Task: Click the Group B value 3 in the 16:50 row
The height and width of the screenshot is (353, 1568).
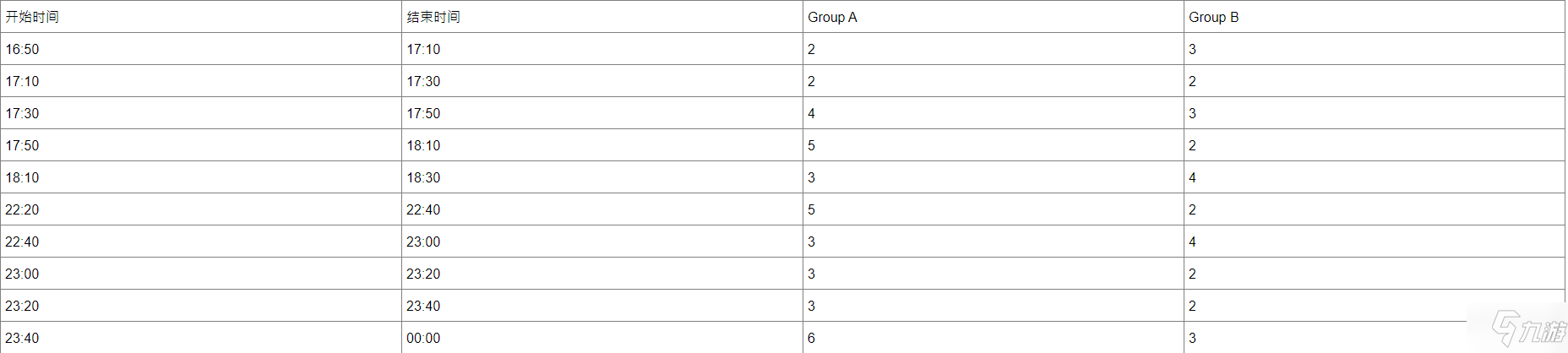Action: coord(1375,49)
